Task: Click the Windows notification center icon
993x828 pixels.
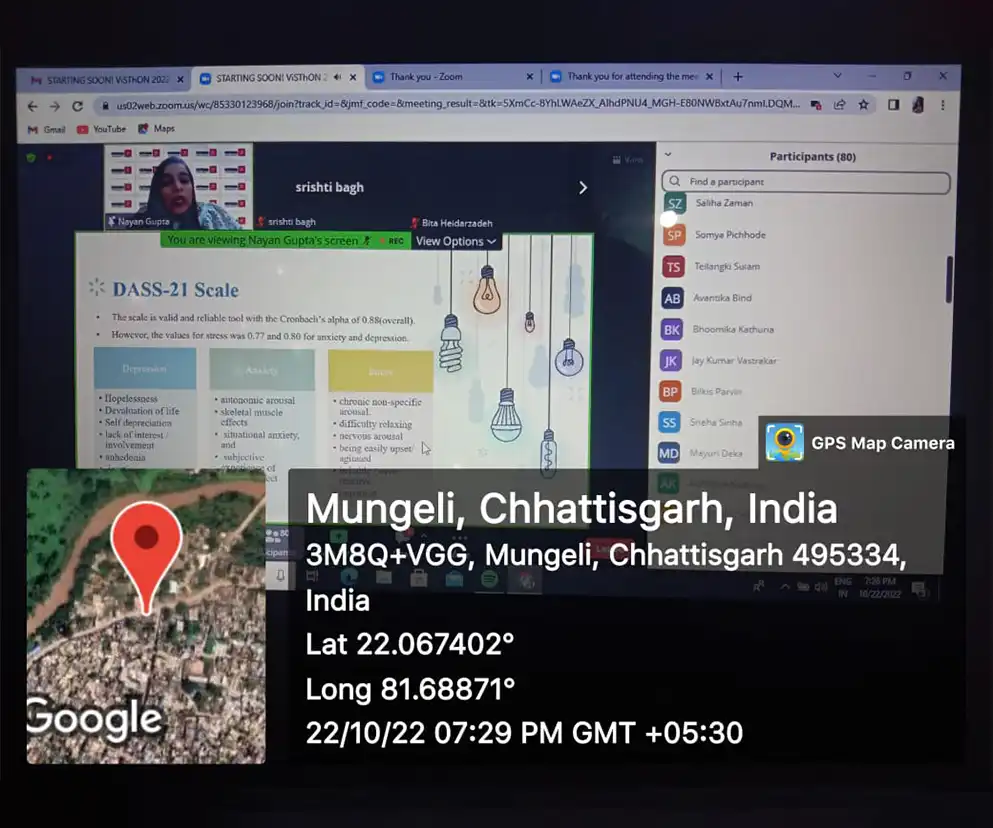Action: [x=918, y=589]
